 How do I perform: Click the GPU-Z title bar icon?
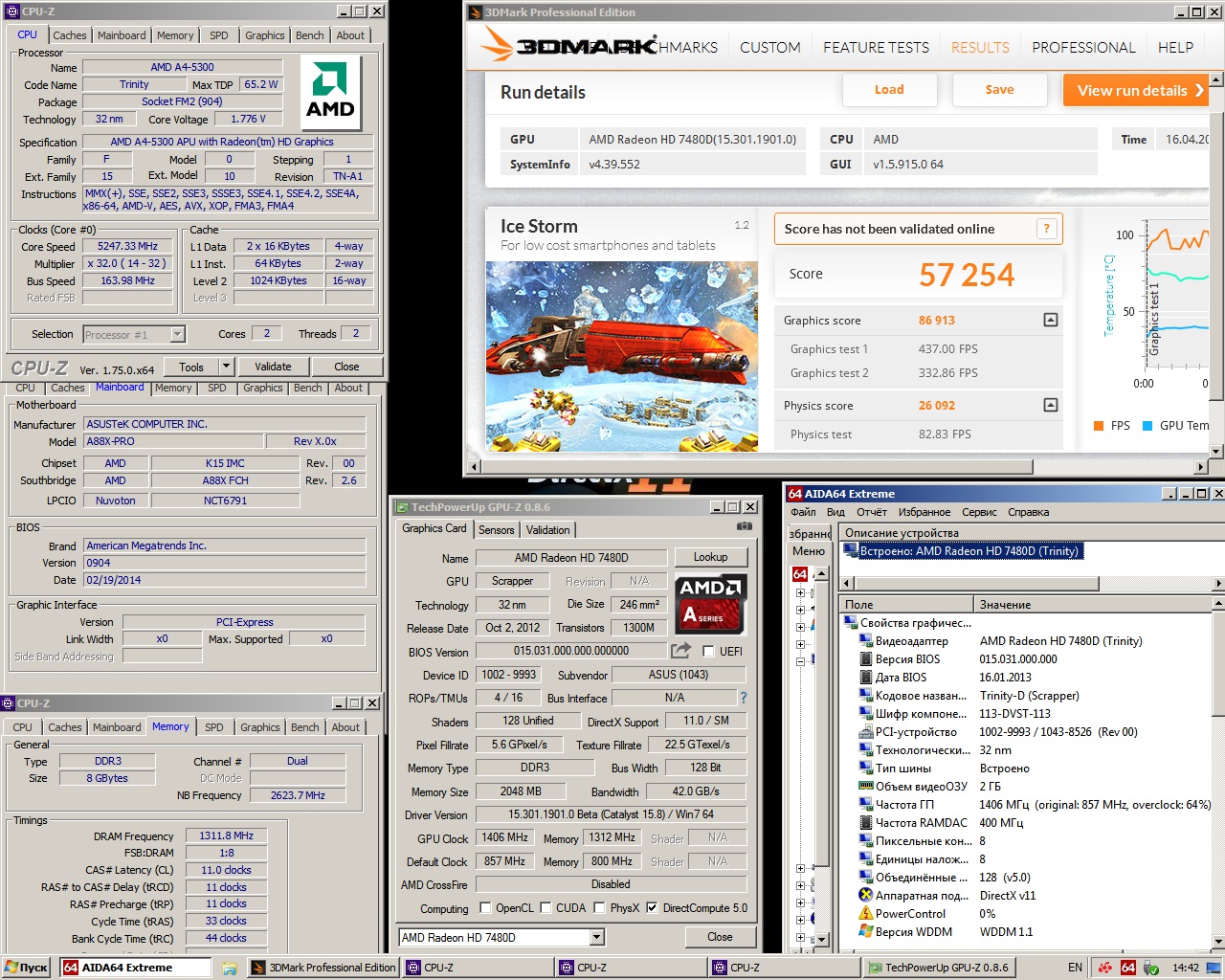click(x=401, y=507)
